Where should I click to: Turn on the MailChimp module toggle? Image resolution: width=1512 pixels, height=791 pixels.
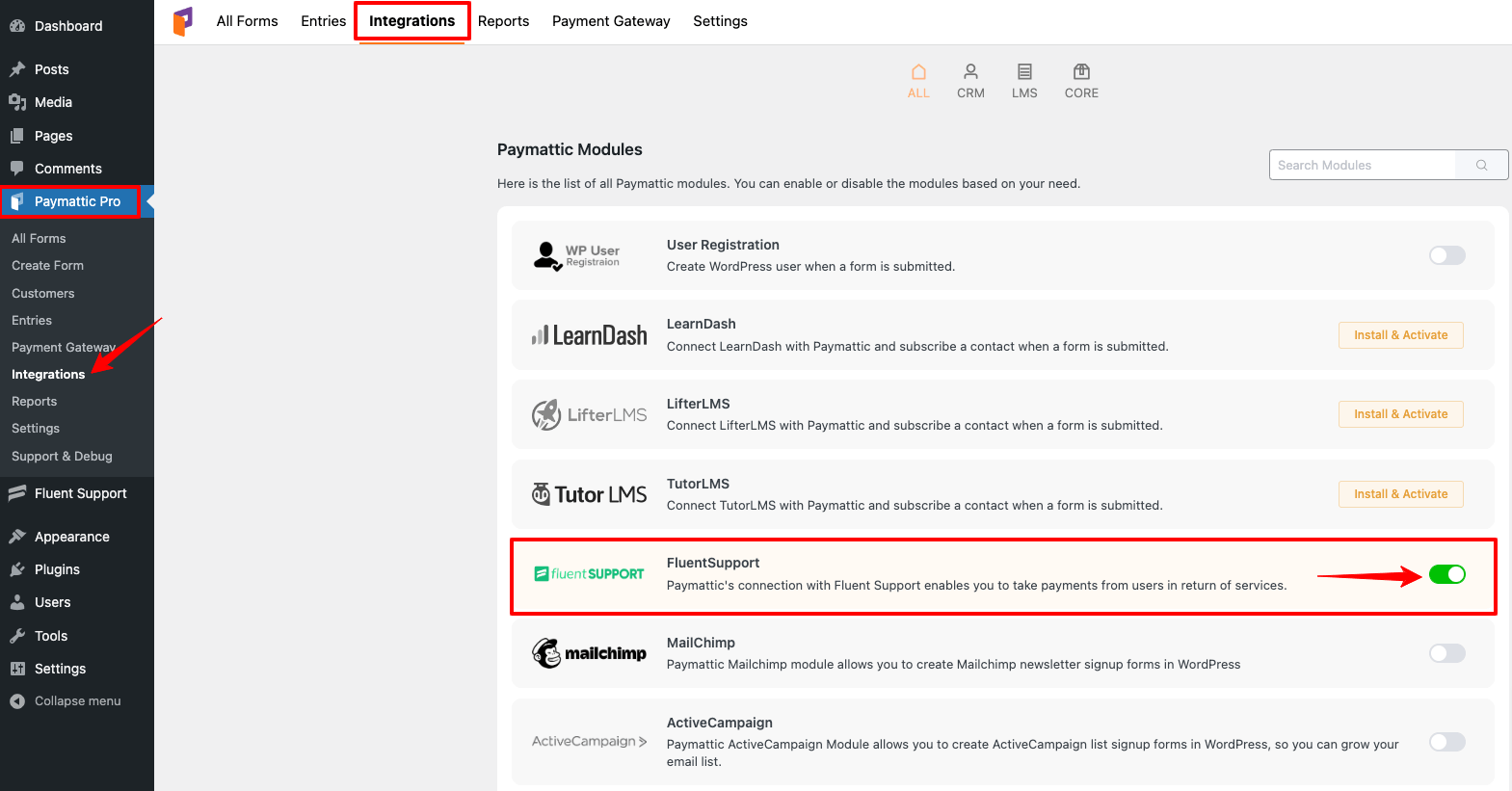[1447, 653]
